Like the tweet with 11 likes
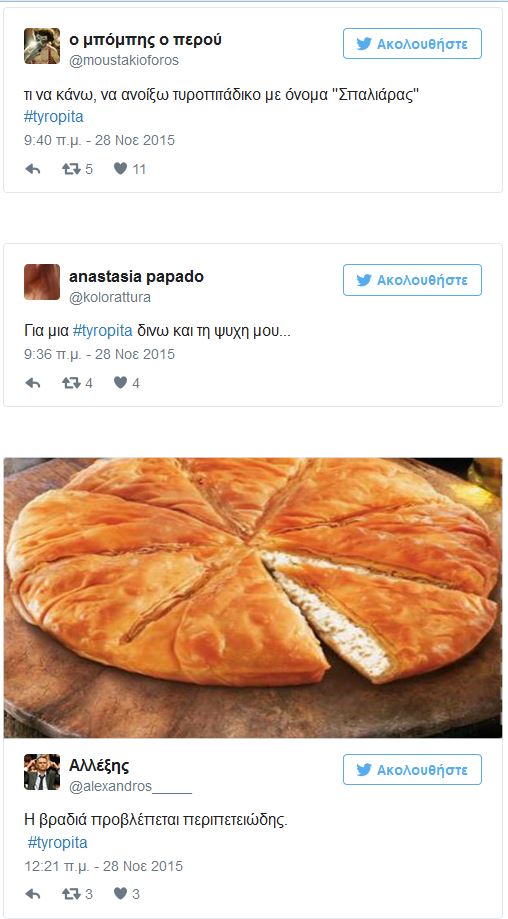The image size is (508, 919). tap(120, 169)
